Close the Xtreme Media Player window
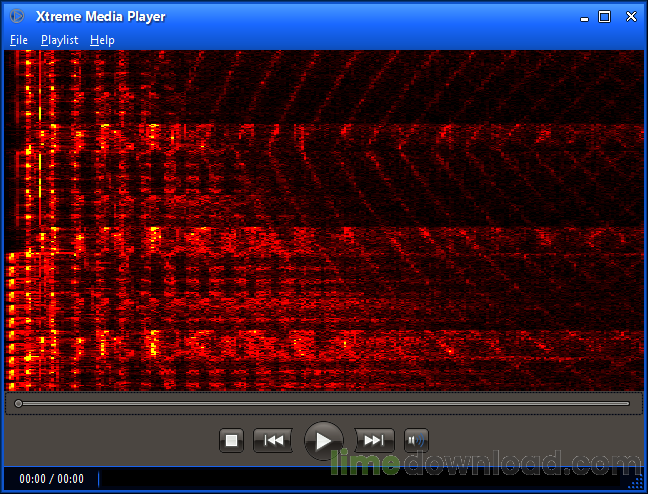 coord(631,17)
